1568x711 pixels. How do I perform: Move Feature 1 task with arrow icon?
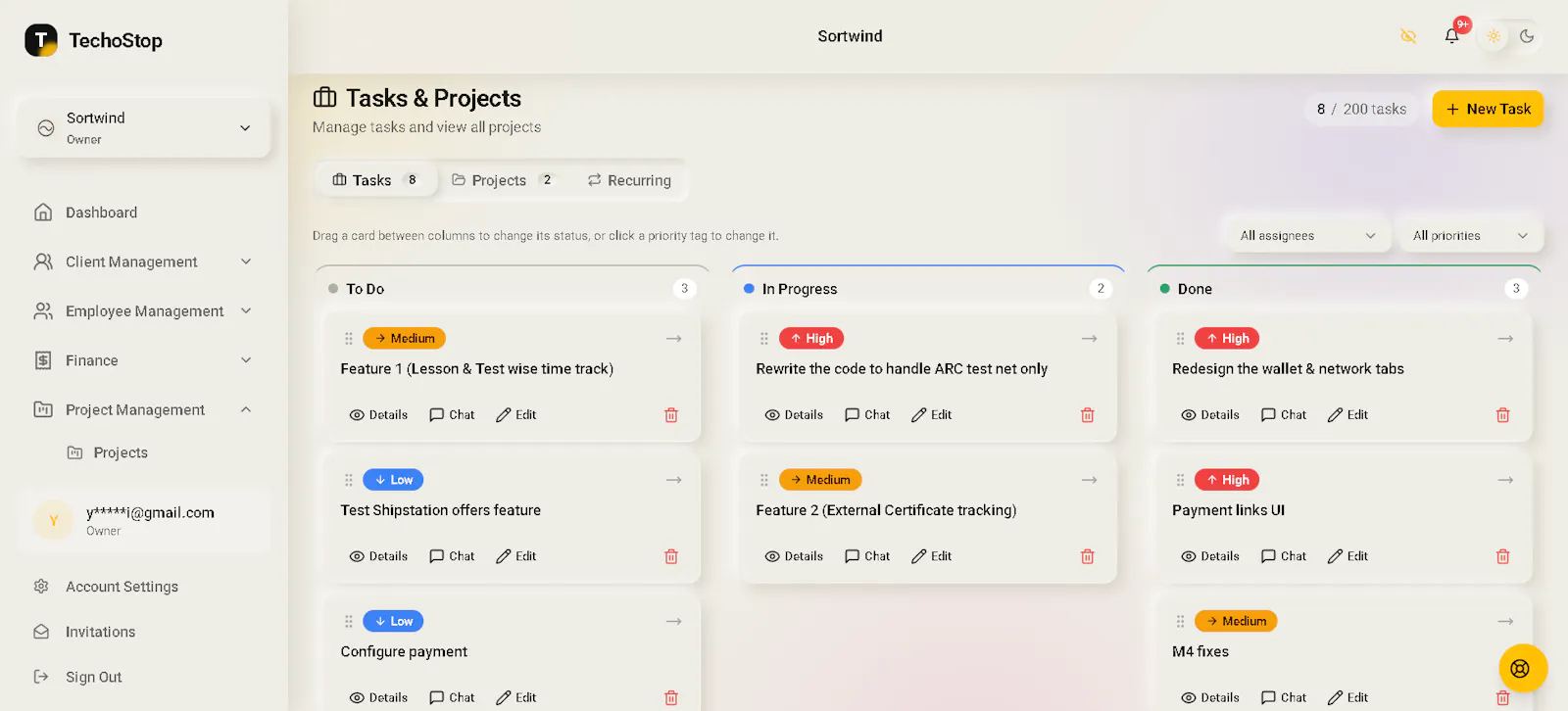click(673, 339)
